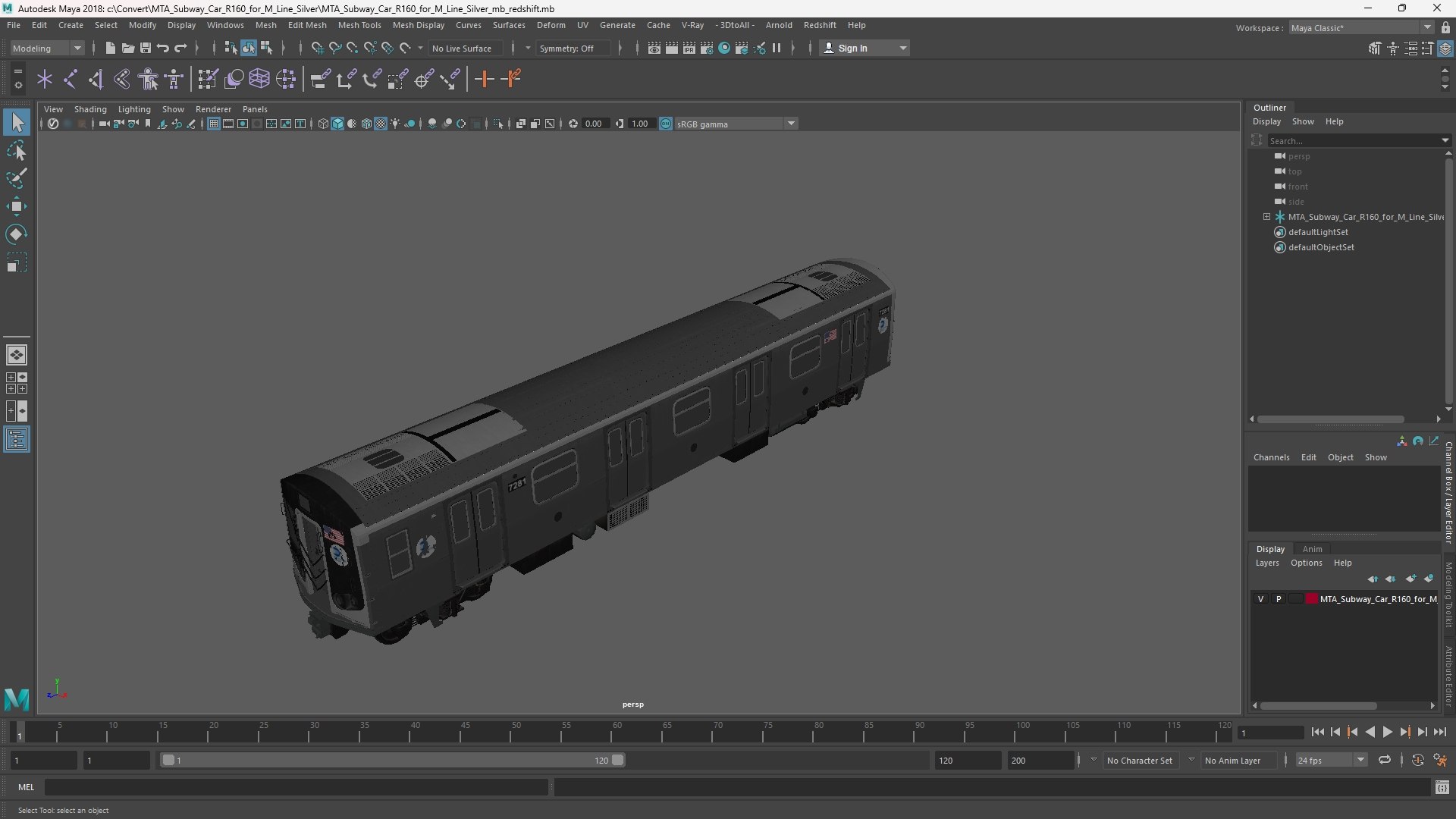The image size is (1456, 819).
Task: Save the scene with the disk icon
Action: [x=146, y=48]
